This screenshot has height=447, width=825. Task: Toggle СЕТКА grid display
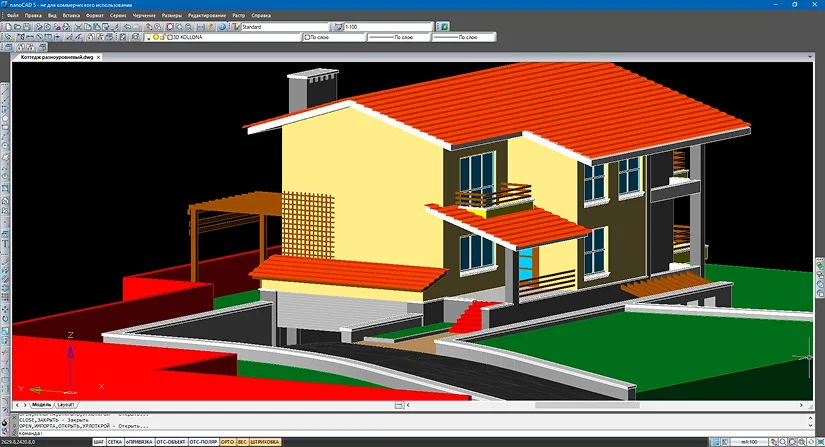[116, 441]
